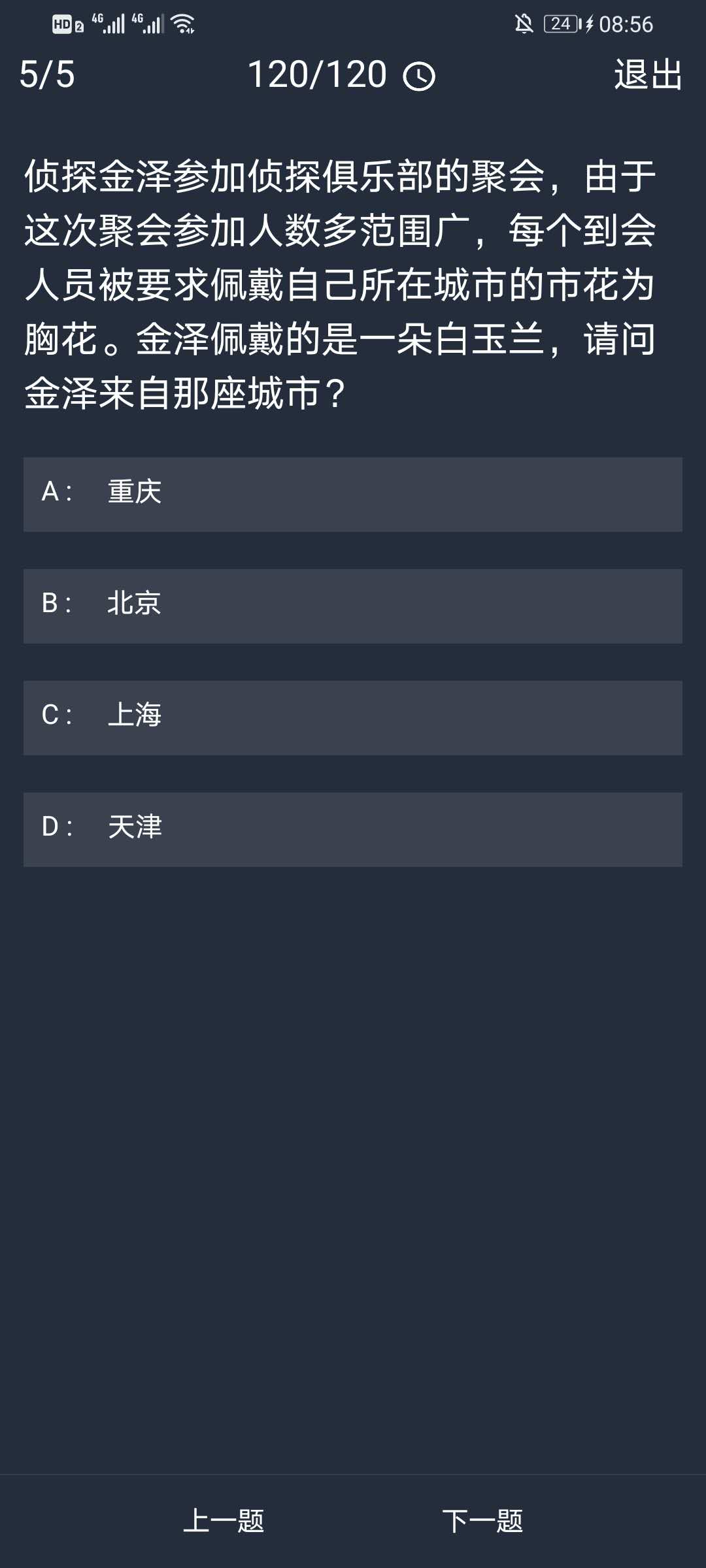The width and height of the screenshot is (706, 1568).
Task: Tap the first 4G signal strength icon
Action: click(109, 24)
